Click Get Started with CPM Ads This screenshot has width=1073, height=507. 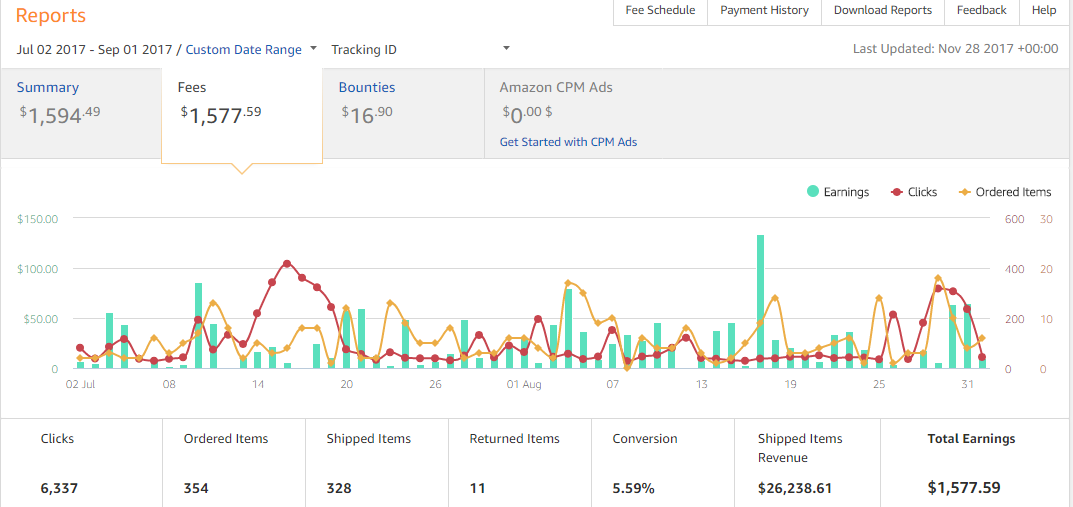[569, 142]
